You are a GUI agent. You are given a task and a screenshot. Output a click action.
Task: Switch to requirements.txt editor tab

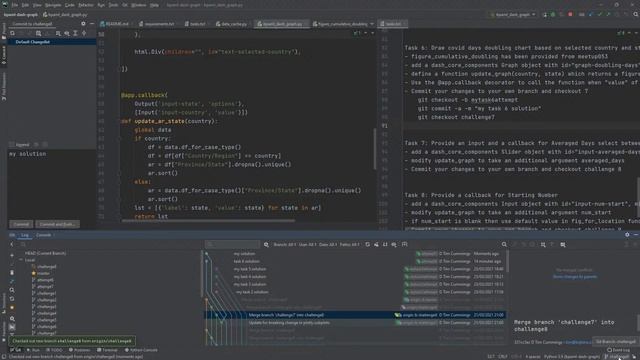click(157, 24)
